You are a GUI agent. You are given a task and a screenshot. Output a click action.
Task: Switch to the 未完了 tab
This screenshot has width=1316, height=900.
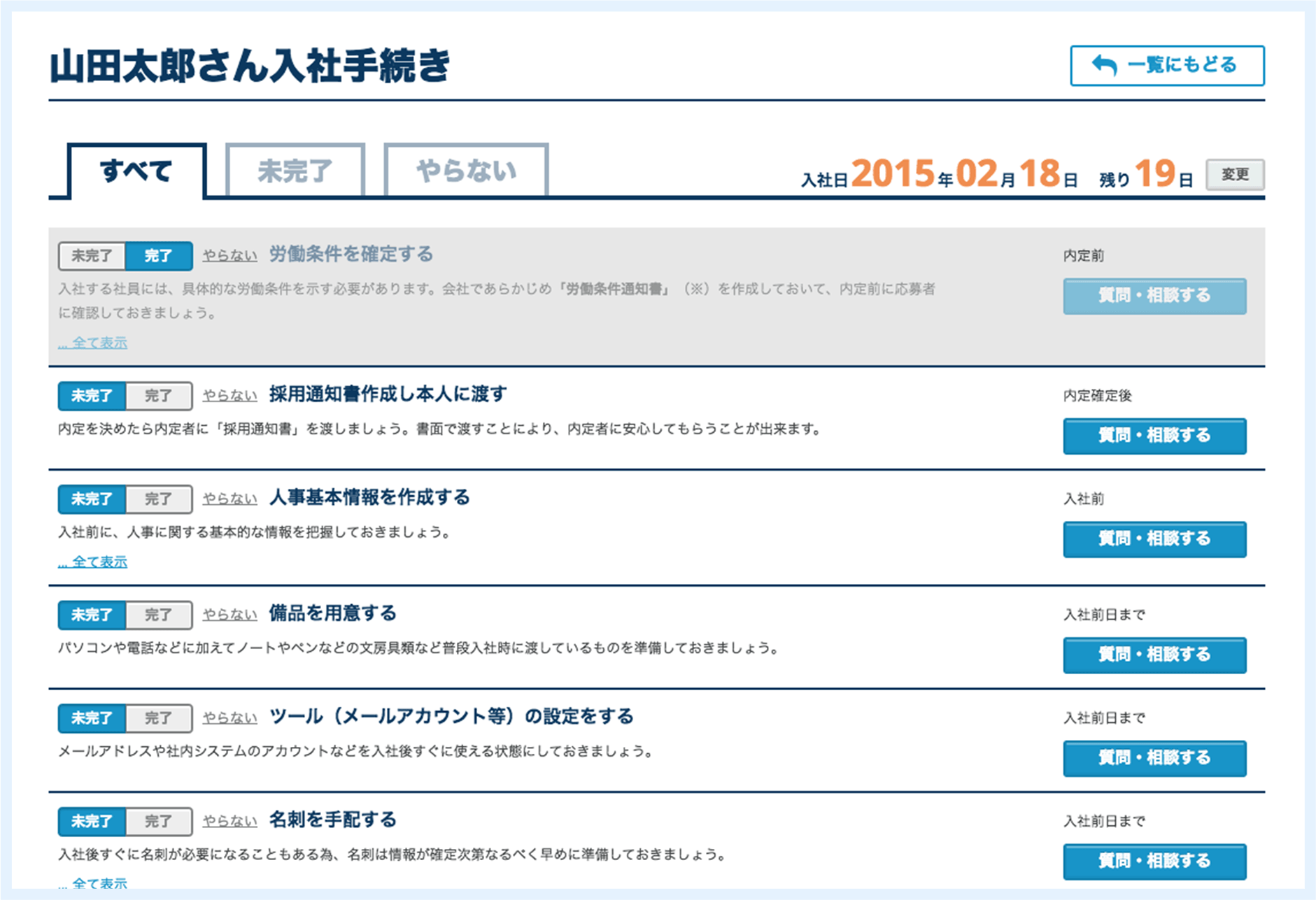click(295, 171)
